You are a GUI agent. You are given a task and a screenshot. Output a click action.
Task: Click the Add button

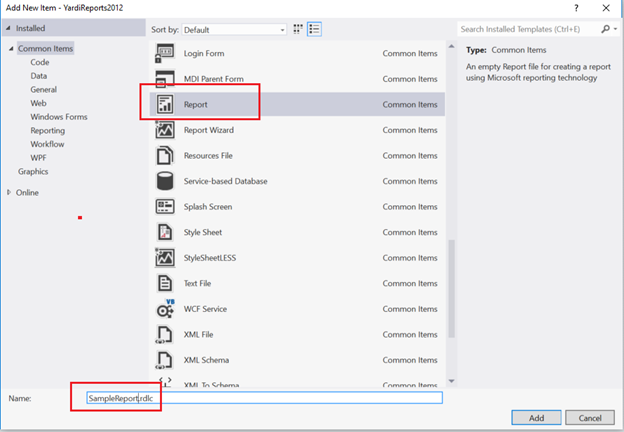pyautogui.click(x=537, y=416)
